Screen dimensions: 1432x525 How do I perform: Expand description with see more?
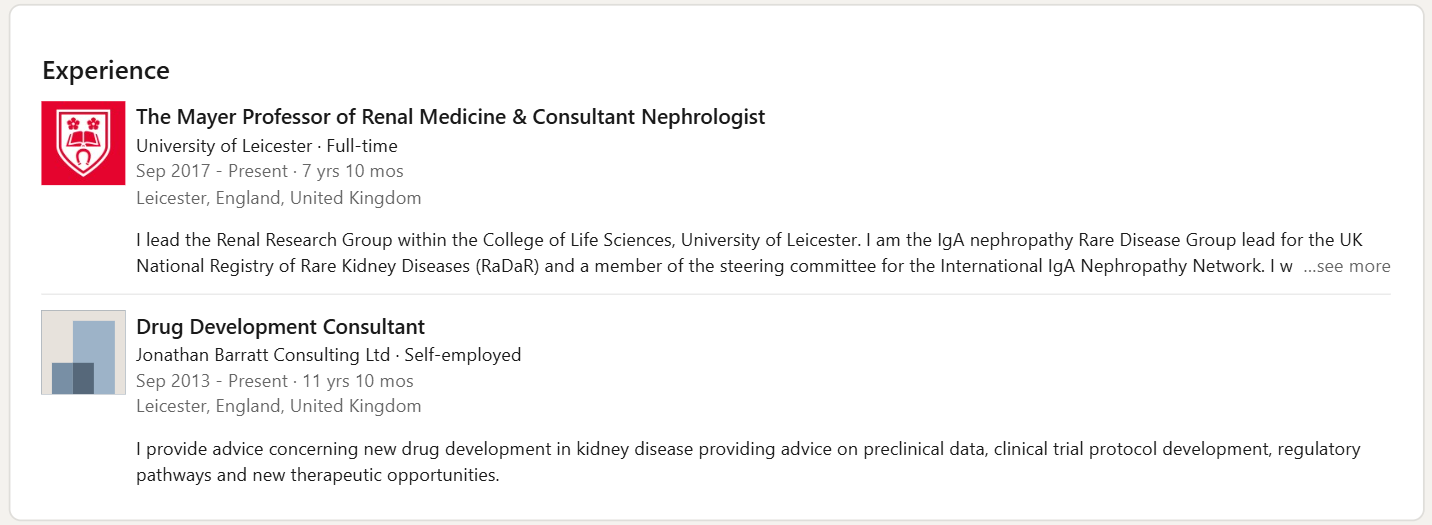(x=1346, y=266)
